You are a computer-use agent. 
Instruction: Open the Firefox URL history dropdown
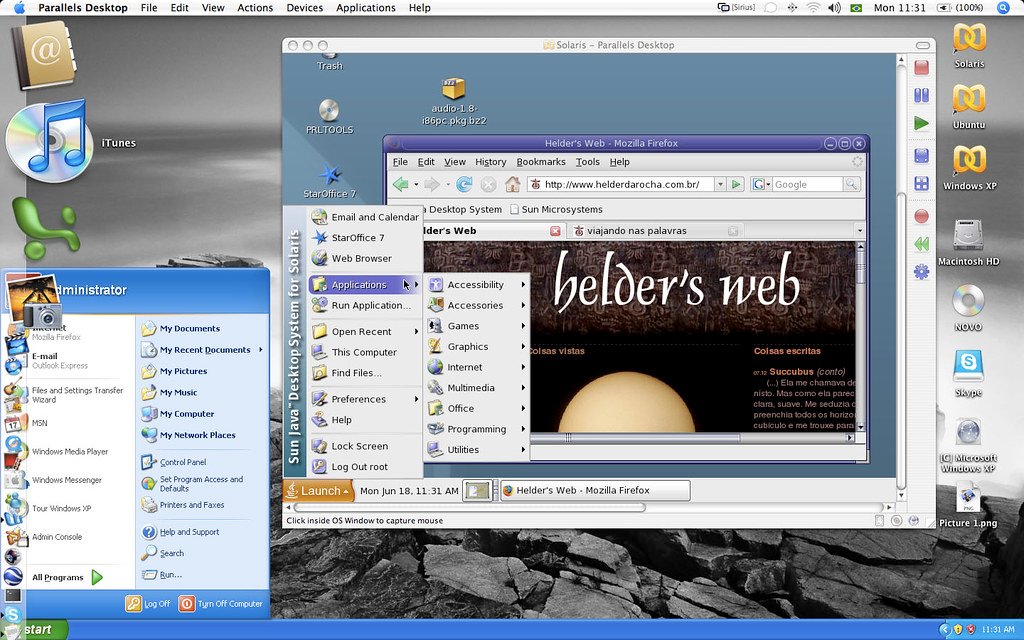[720, 185]
